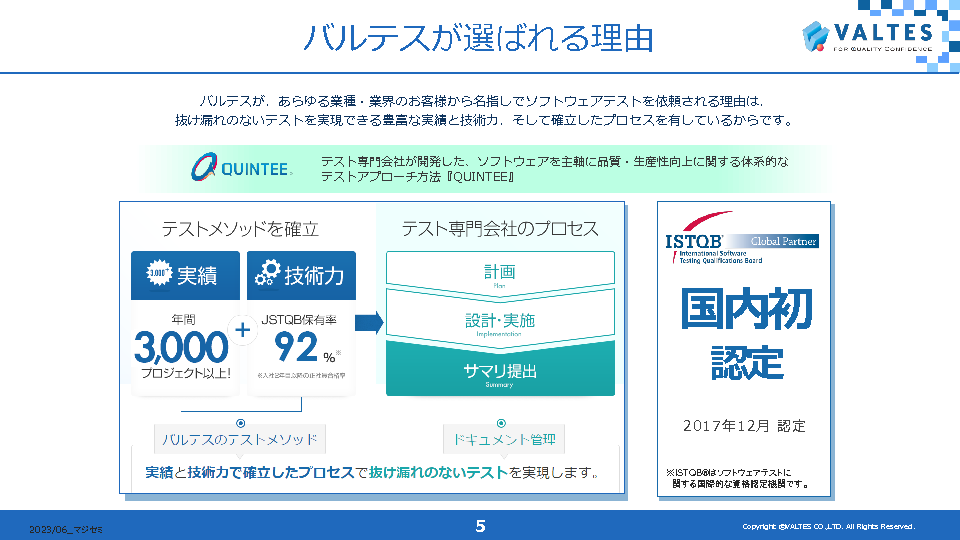Click the バルテスのテストメソッド label
This screenshot has height=540, width=960.
click(x=240, y=440)
